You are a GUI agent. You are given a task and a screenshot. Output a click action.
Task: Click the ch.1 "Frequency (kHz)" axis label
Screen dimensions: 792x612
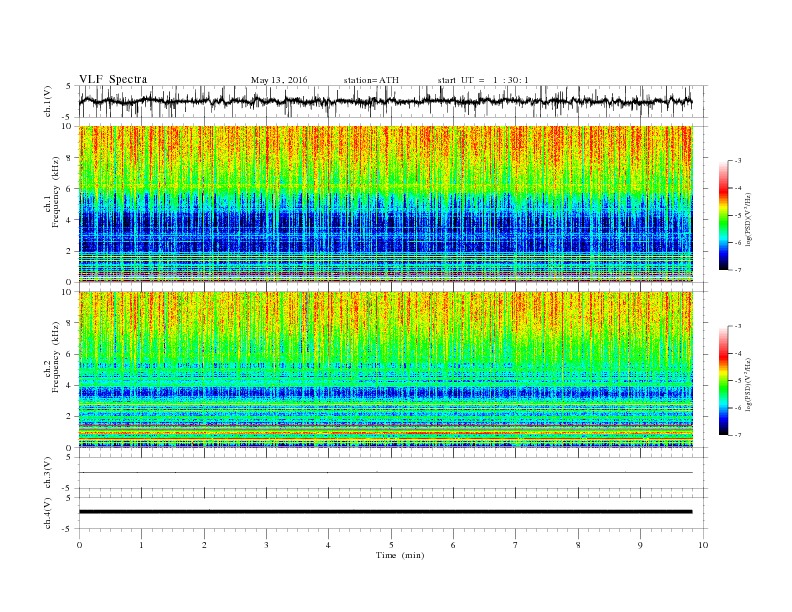(55, 192)
